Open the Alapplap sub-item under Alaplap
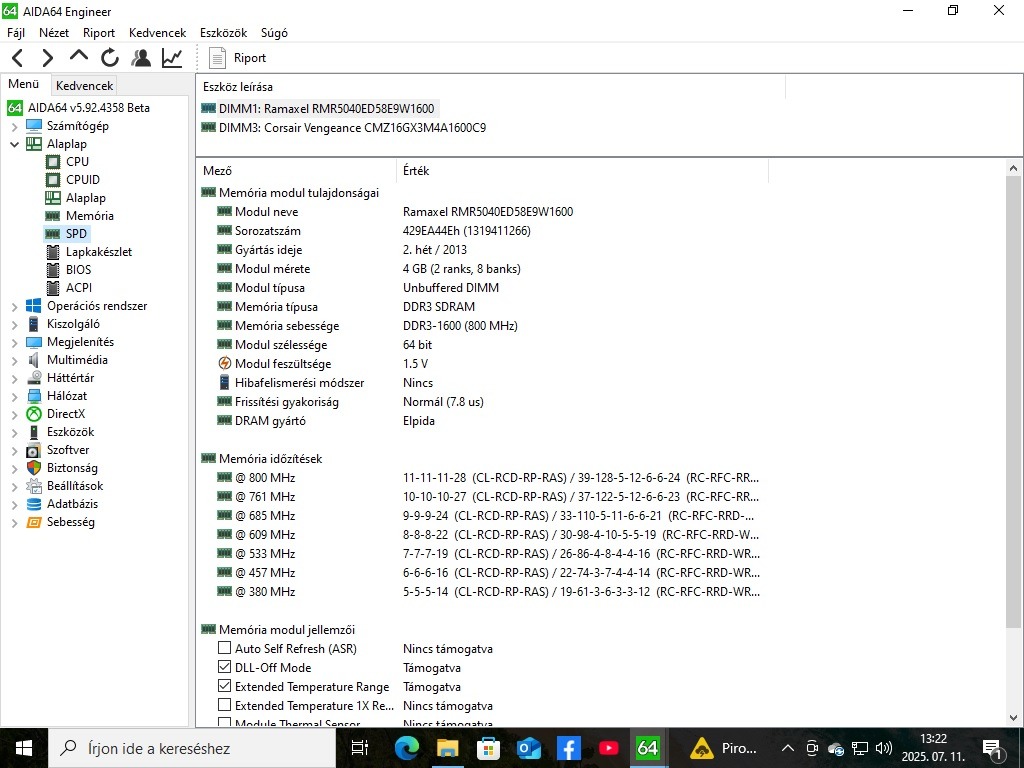Image resolution: width=1024 pixels, height=768 pixels. point(85,198)
